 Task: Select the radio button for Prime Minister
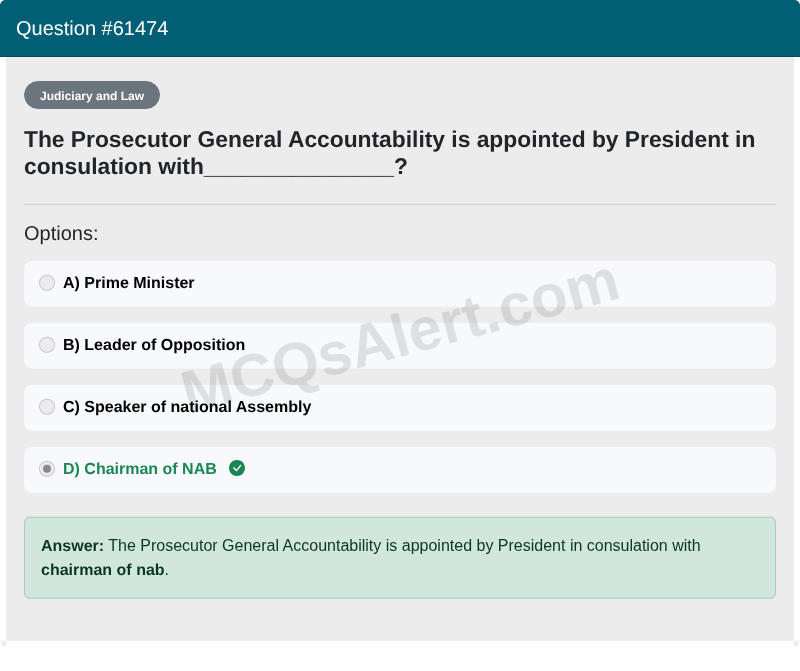[x=47, y=283]
